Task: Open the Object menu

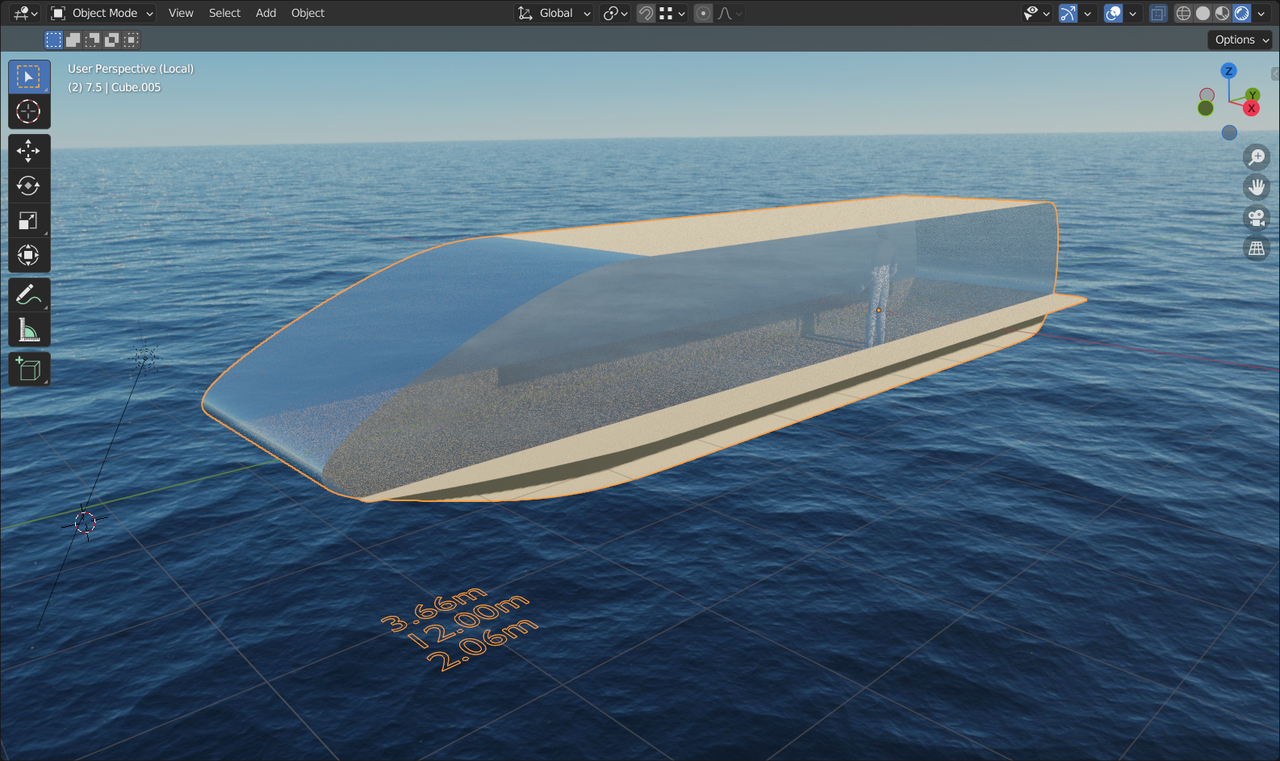Action: pos(308,13)
